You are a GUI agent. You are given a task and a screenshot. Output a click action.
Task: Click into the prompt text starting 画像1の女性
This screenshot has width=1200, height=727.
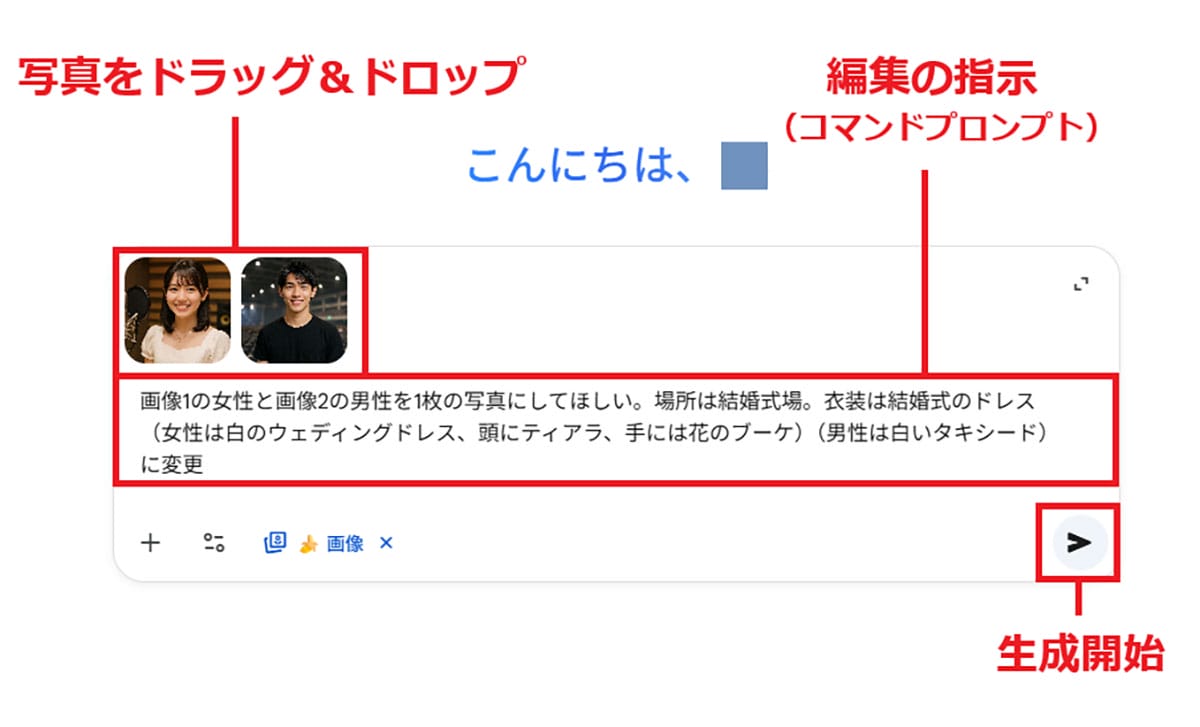[x=588, y=401]
